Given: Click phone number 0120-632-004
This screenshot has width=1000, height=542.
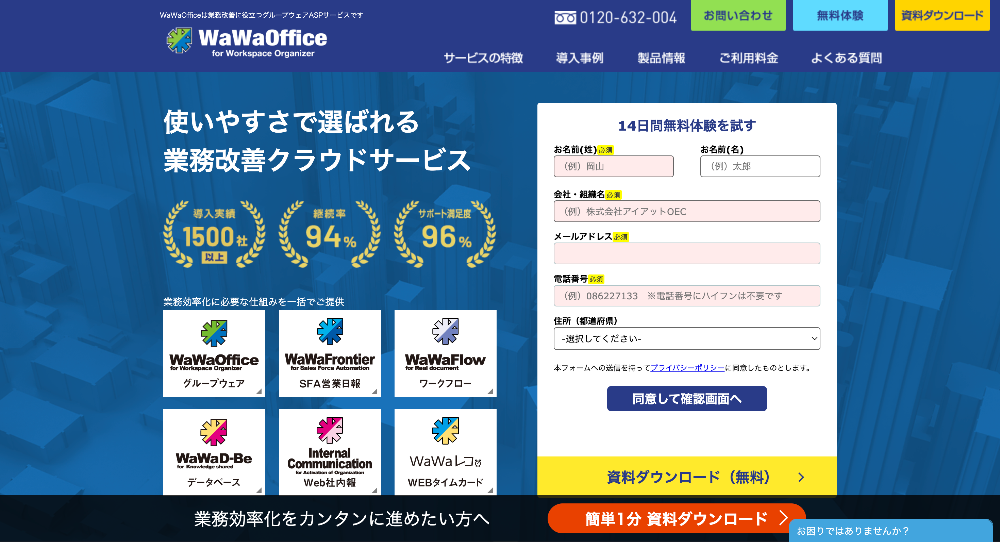Looking at the screenshot, I should (628, 18).
